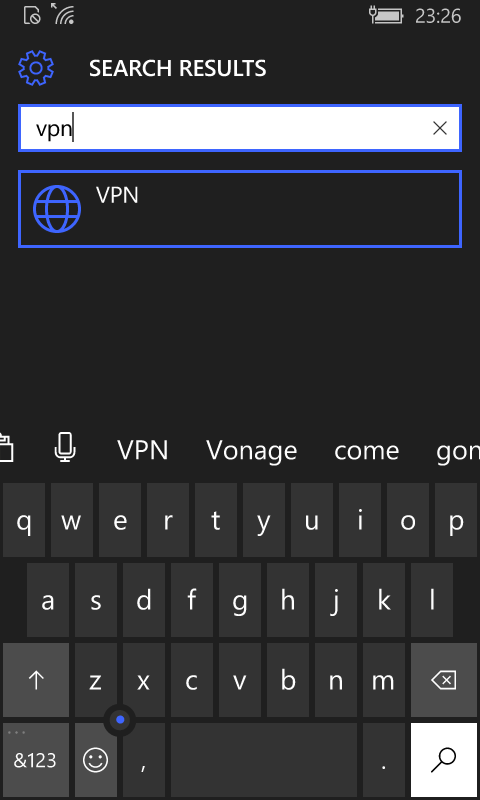Screen dimensions: 480x800
Task: Select the 'come' word suggestion
Action: click(367, 452)
